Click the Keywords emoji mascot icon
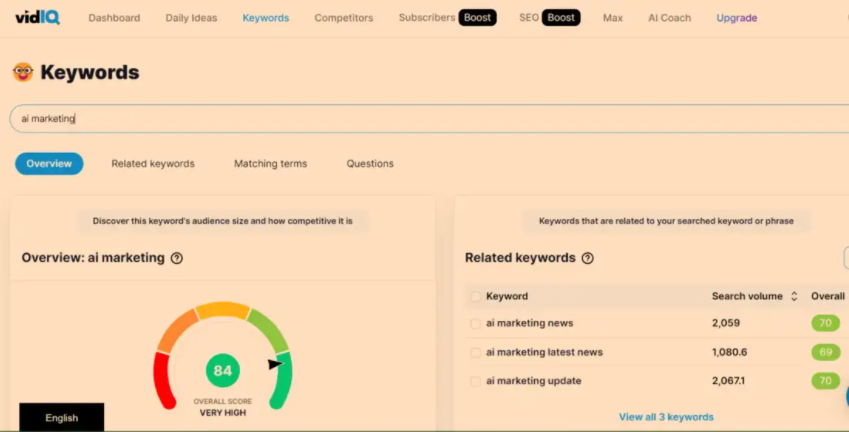 [x=22, y=72]
